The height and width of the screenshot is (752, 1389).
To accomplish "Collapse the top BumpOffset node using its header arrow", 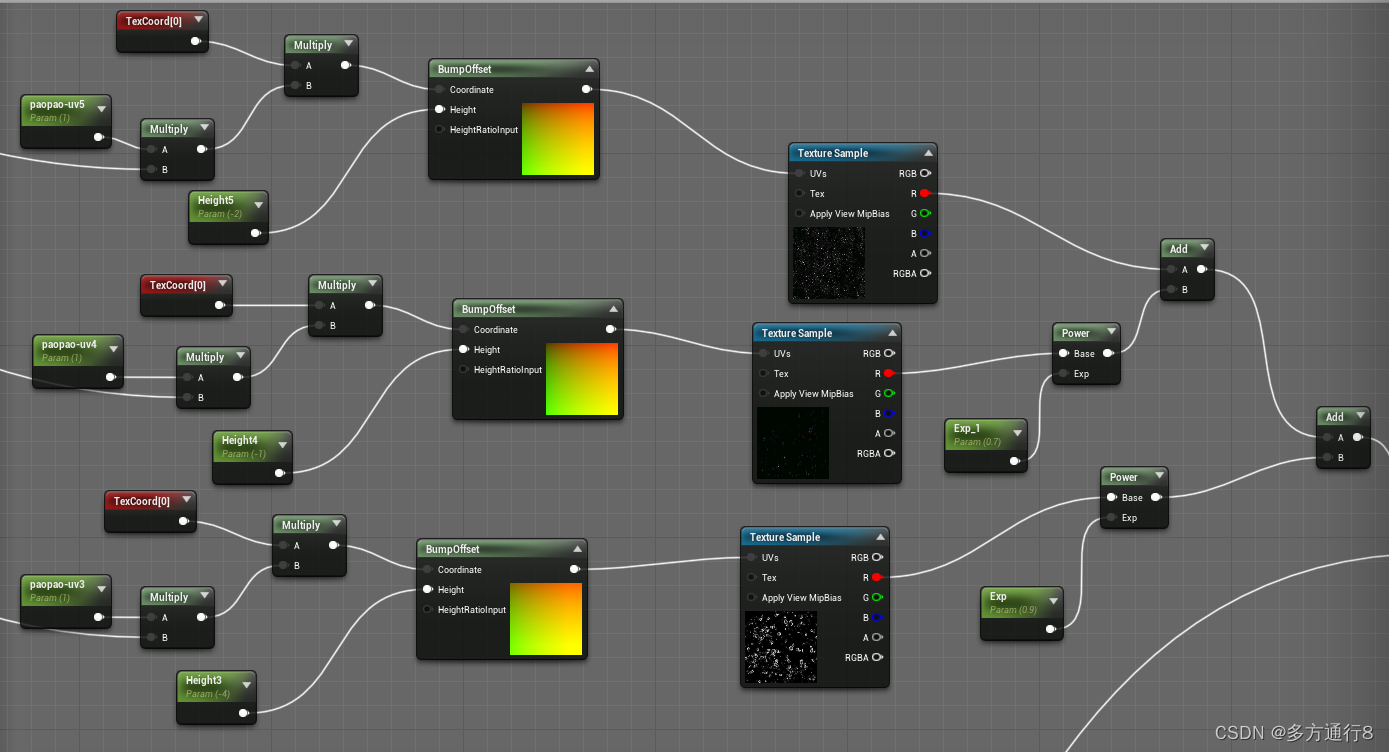I will point(588,68).
